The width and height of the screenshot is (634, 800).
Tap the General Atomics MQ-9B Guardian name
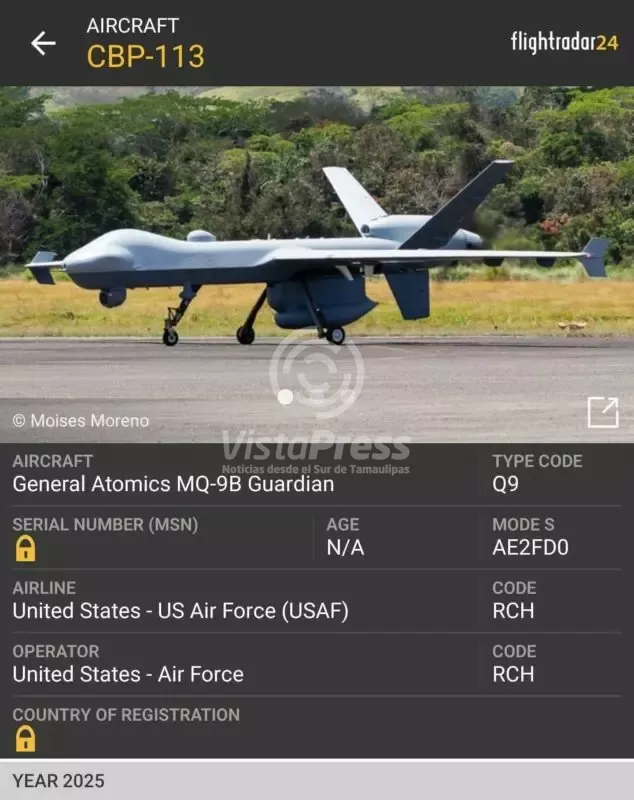coord(173,484)
